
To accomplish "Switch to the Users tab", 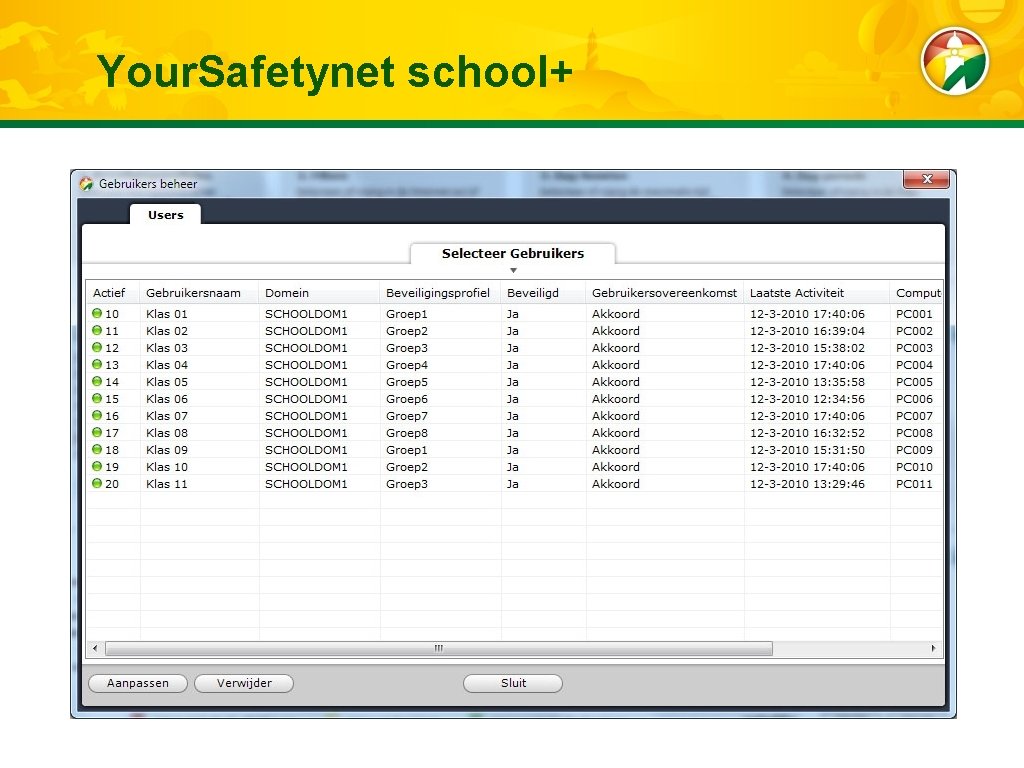I will pyautogui.click(x=165, y=215).
